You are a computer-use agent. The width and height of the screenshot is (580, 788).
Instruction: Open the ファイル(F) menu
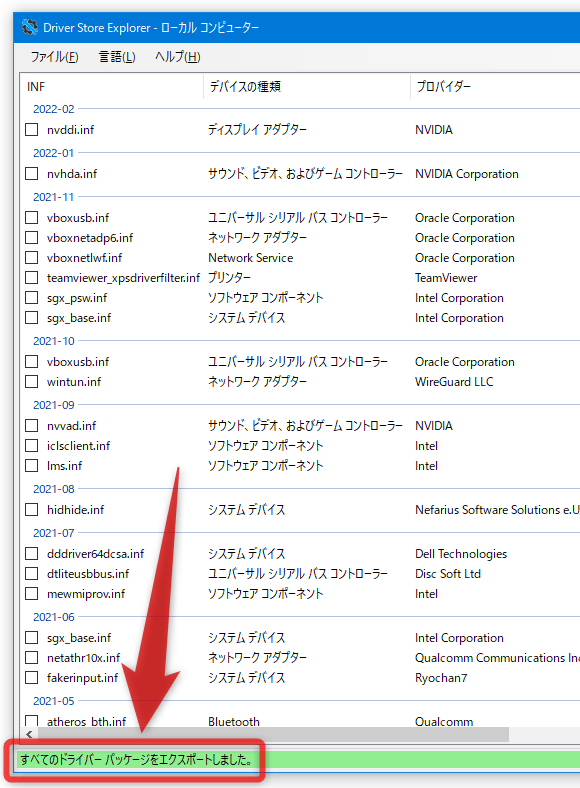pos(54,57)
